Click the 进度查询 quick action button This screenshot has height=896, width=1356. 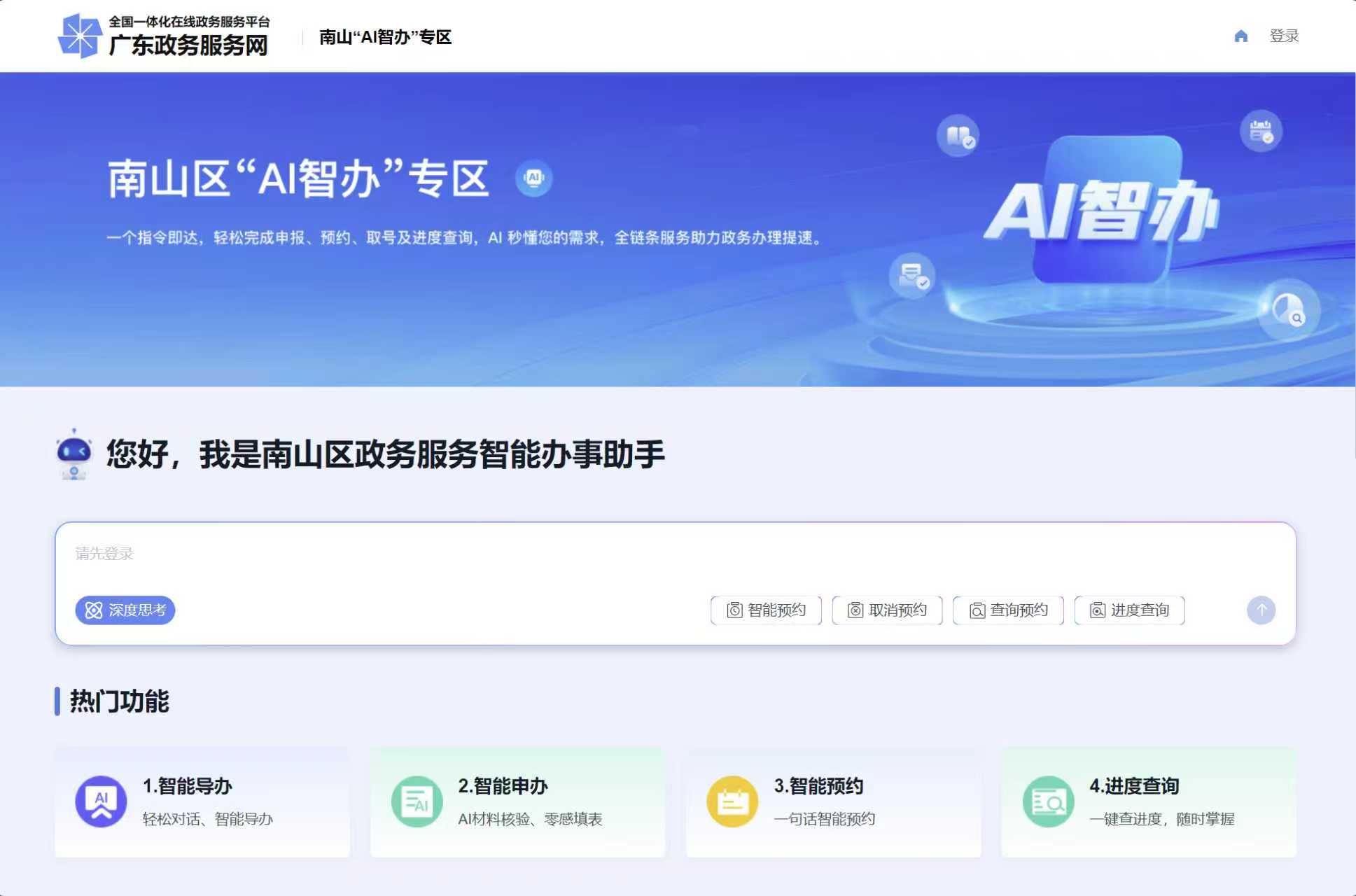(x=1129, y=610)
